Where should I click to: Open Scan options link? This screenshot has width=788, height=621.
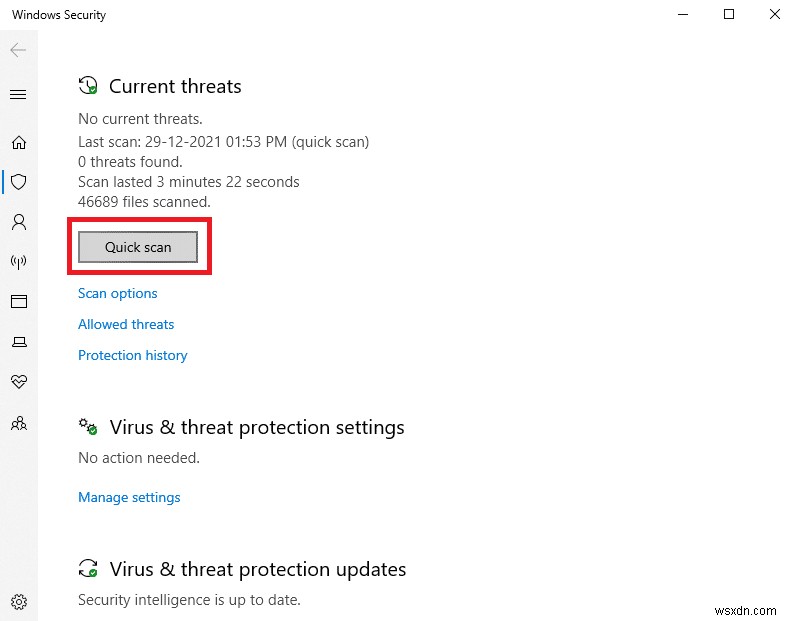point(118,293)
